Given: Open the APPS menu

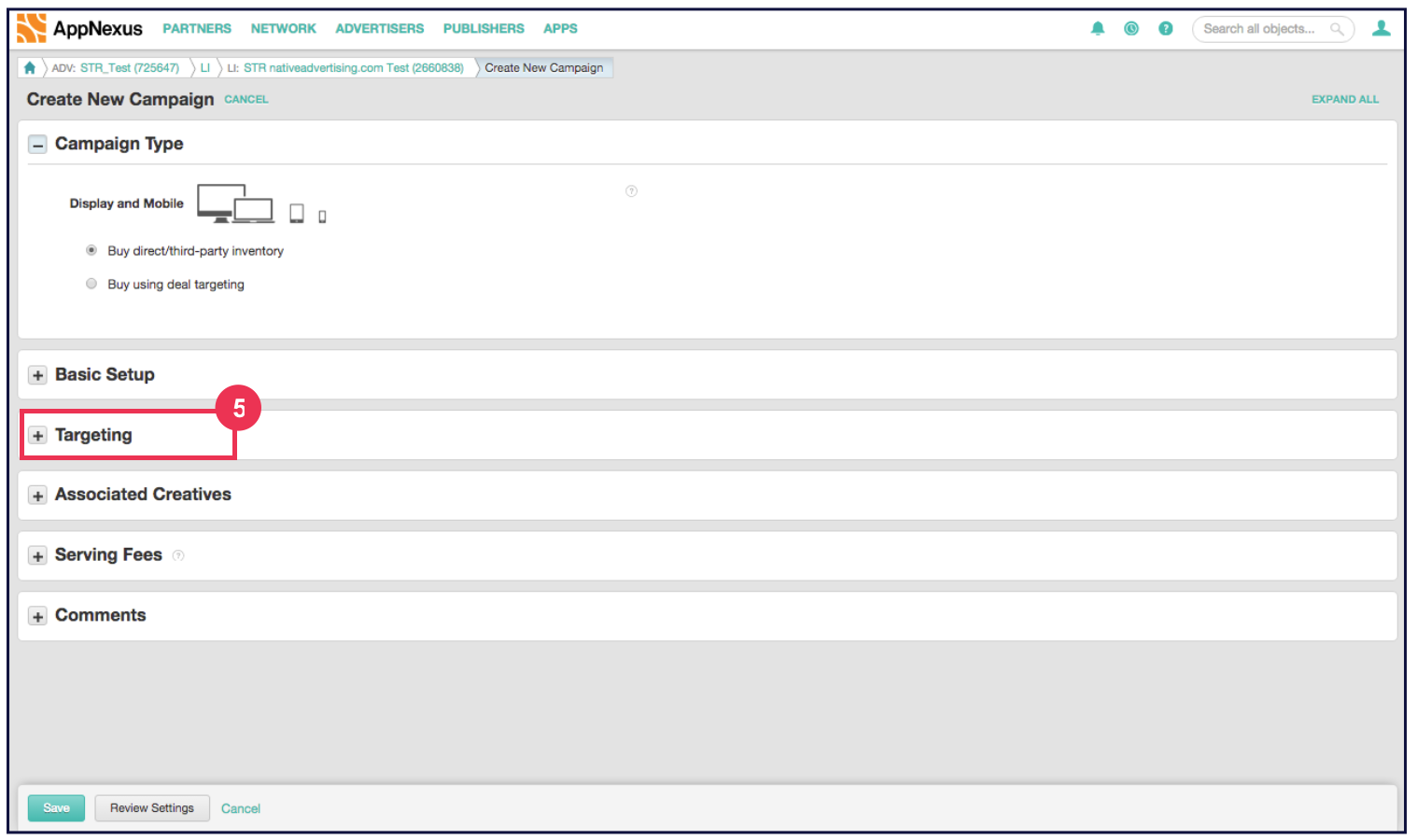Looking at the screenshot, I should click(x=560, y=29).
